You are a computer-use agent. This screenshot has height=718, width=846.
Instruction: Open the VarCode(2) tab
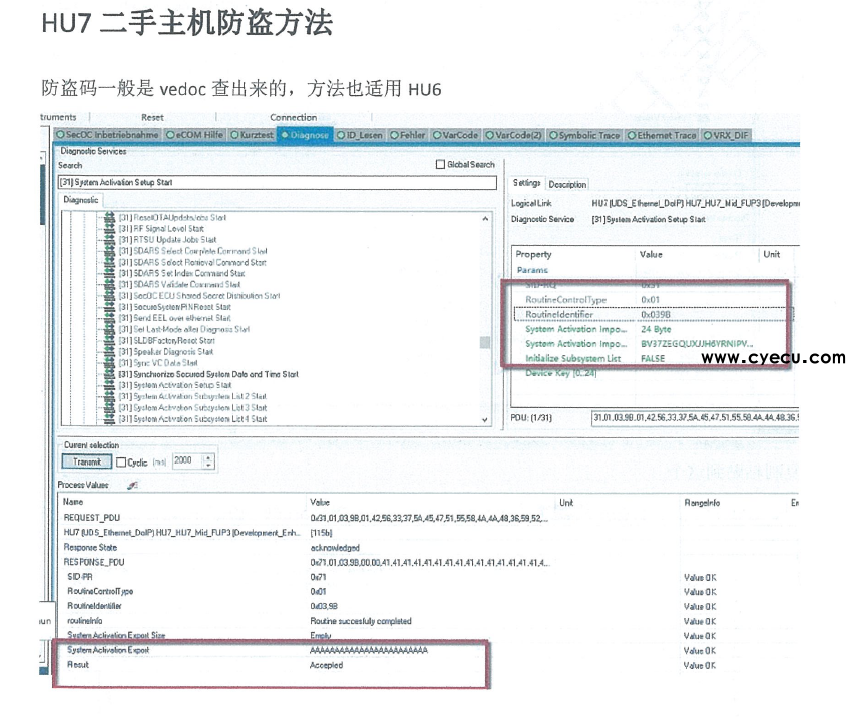pos(513,135)
